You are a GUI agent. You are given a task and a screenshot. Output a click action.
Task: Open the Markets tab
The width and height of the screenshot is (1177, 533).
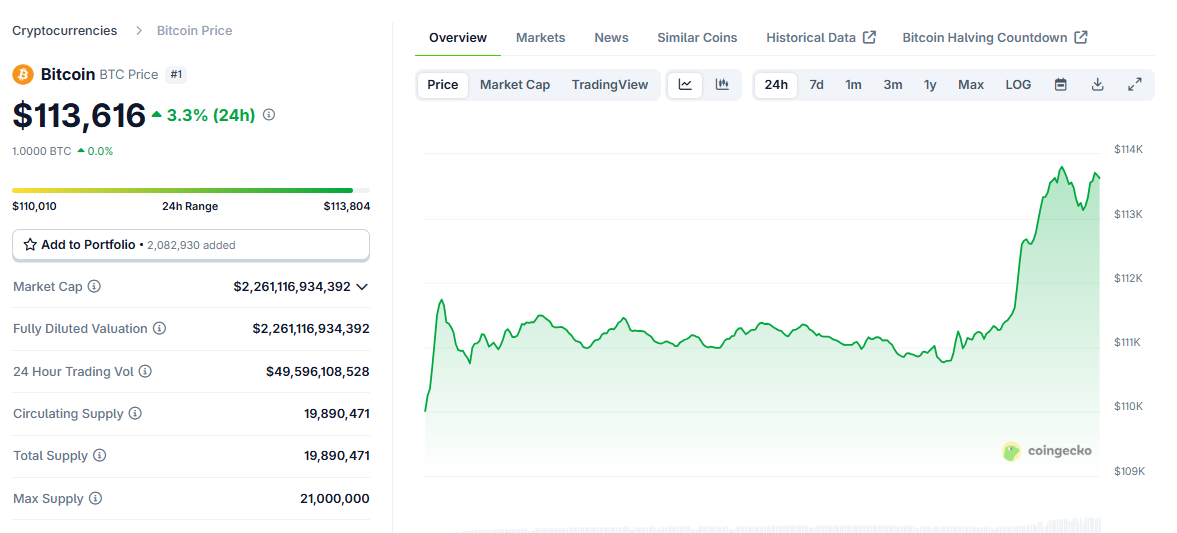tap(540, 38)
